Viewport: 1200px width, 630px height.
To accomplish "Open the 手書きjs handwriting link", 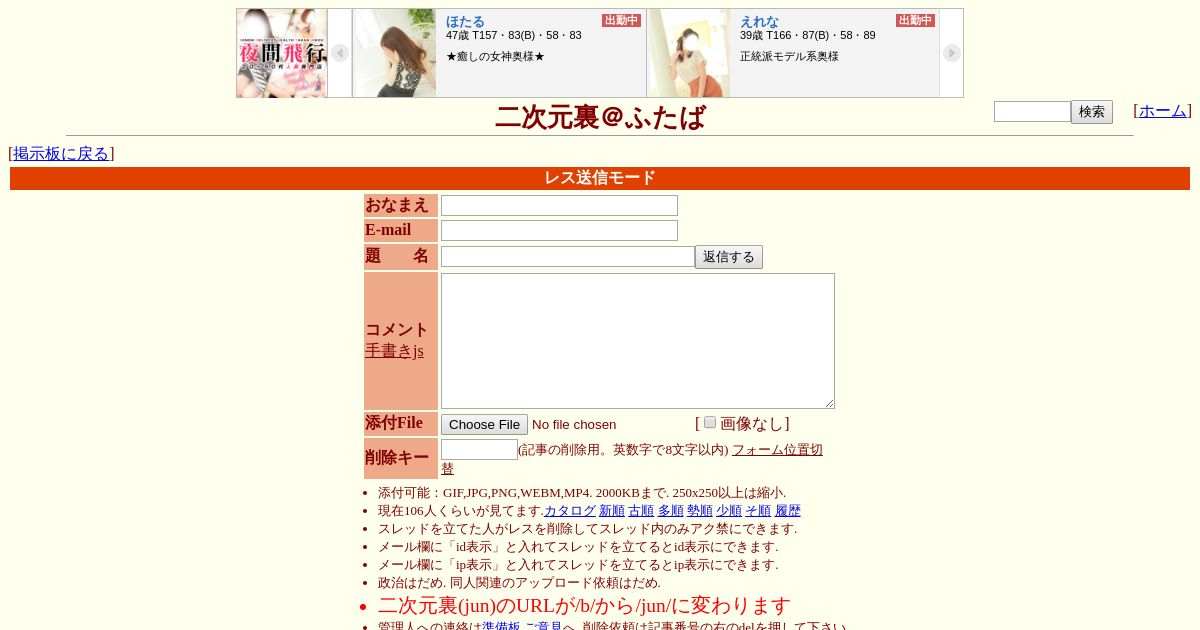I will click(x=394, y=351).
